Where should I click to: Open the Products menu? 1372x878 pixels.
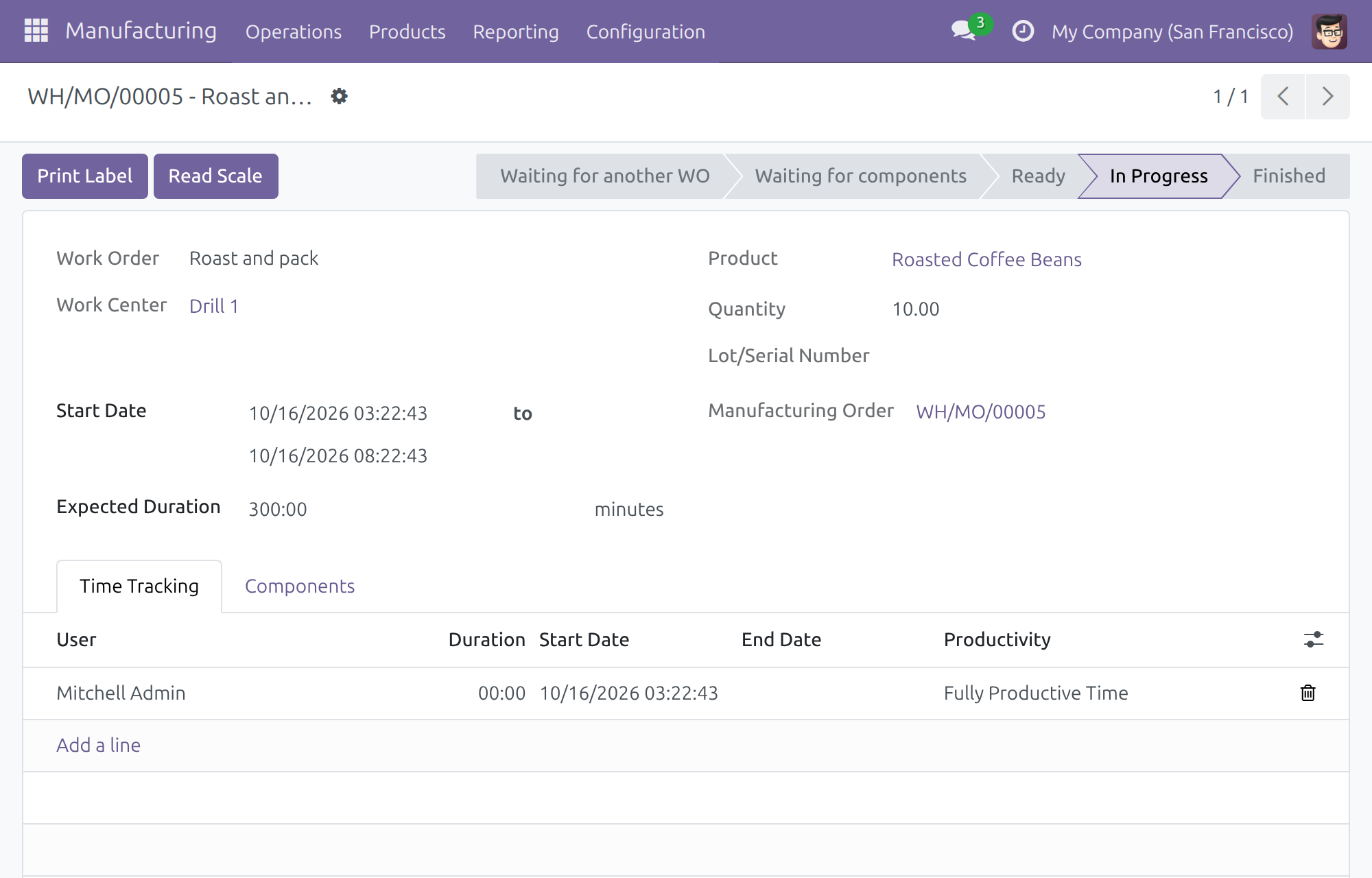click(x=407, y=32)
